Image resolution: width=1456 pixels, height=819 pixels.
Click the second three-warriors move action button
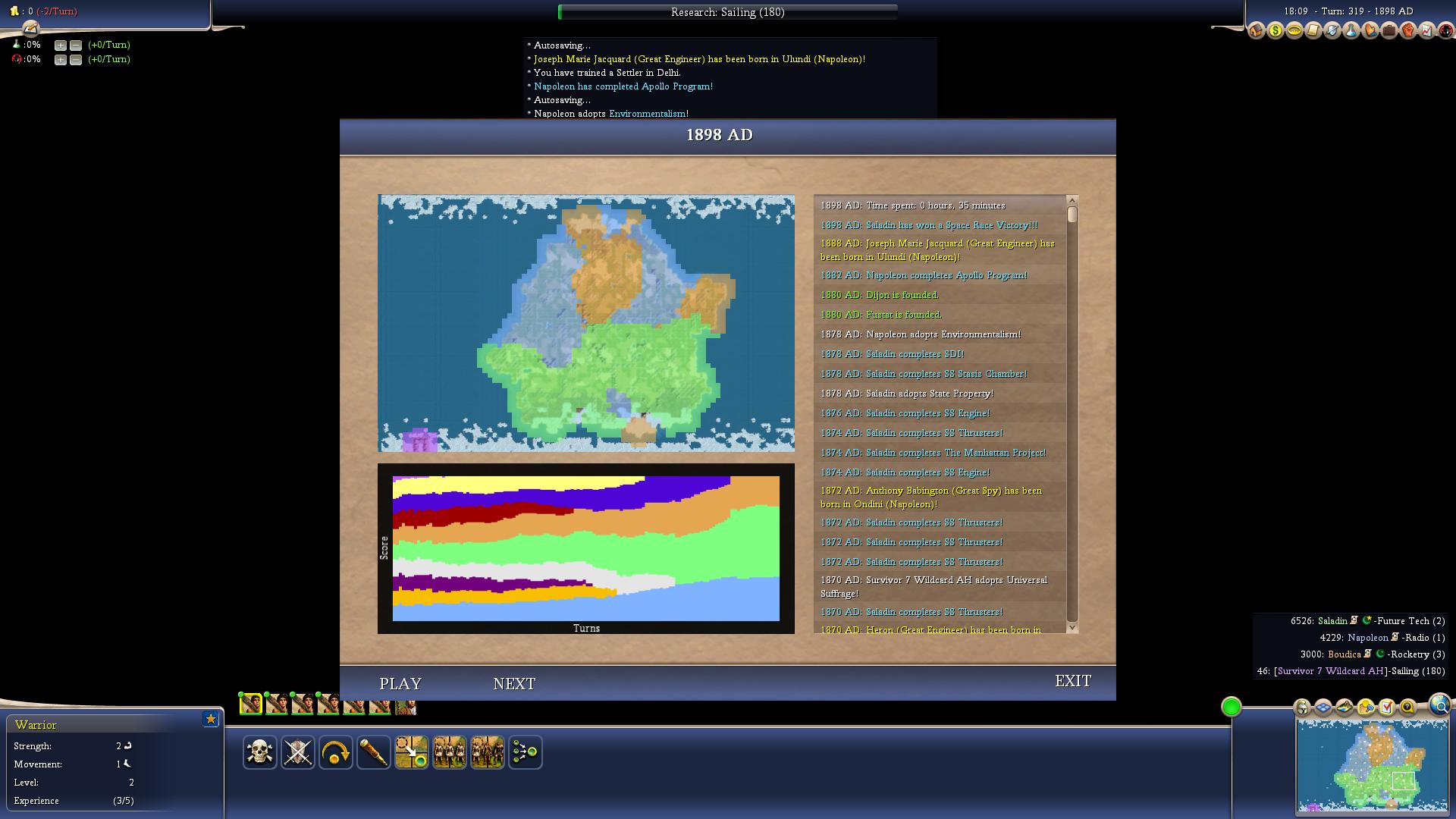coord(487,752)
